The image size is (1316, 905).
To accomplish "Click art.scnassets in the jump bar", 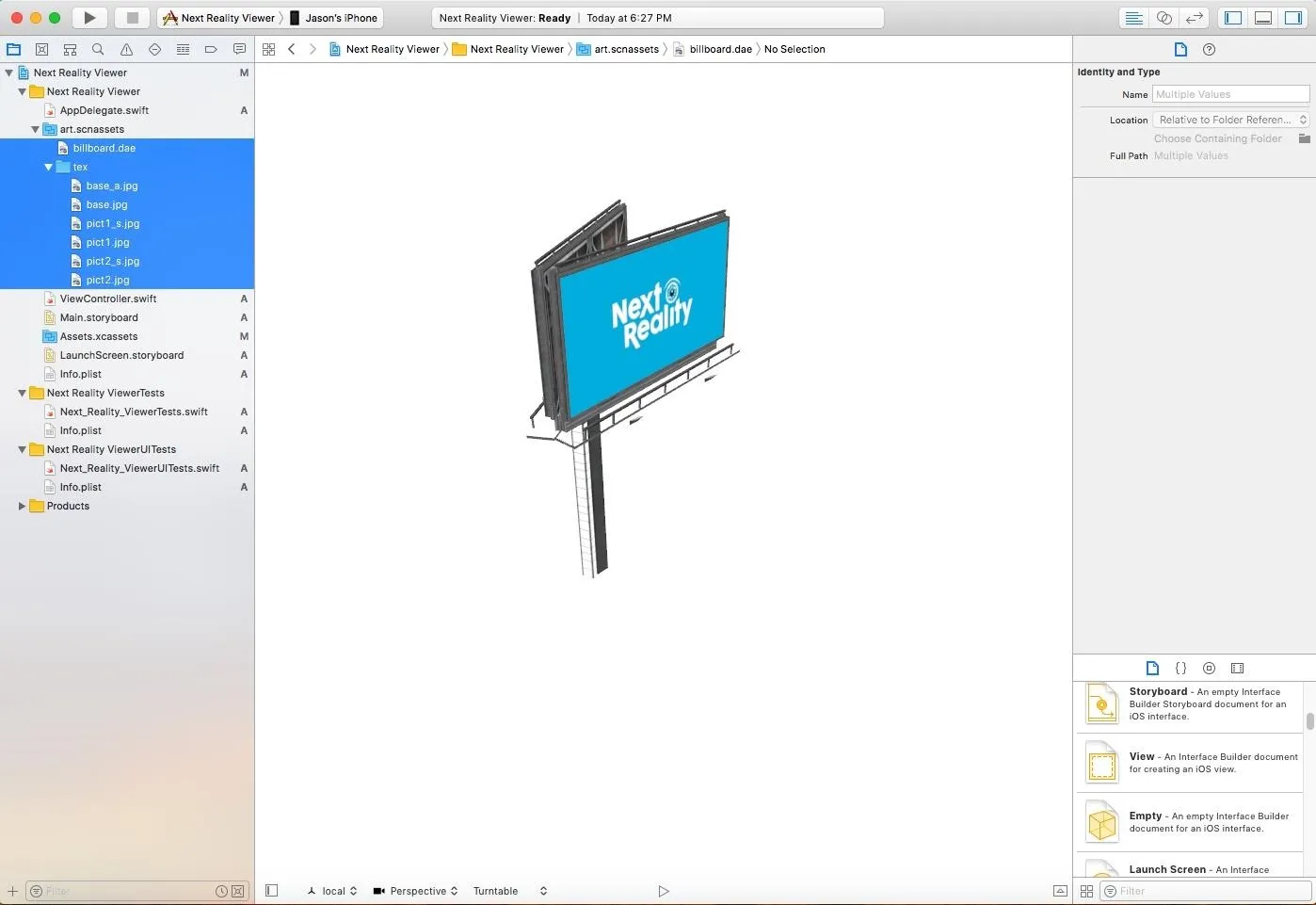I will tap(618, 49).
